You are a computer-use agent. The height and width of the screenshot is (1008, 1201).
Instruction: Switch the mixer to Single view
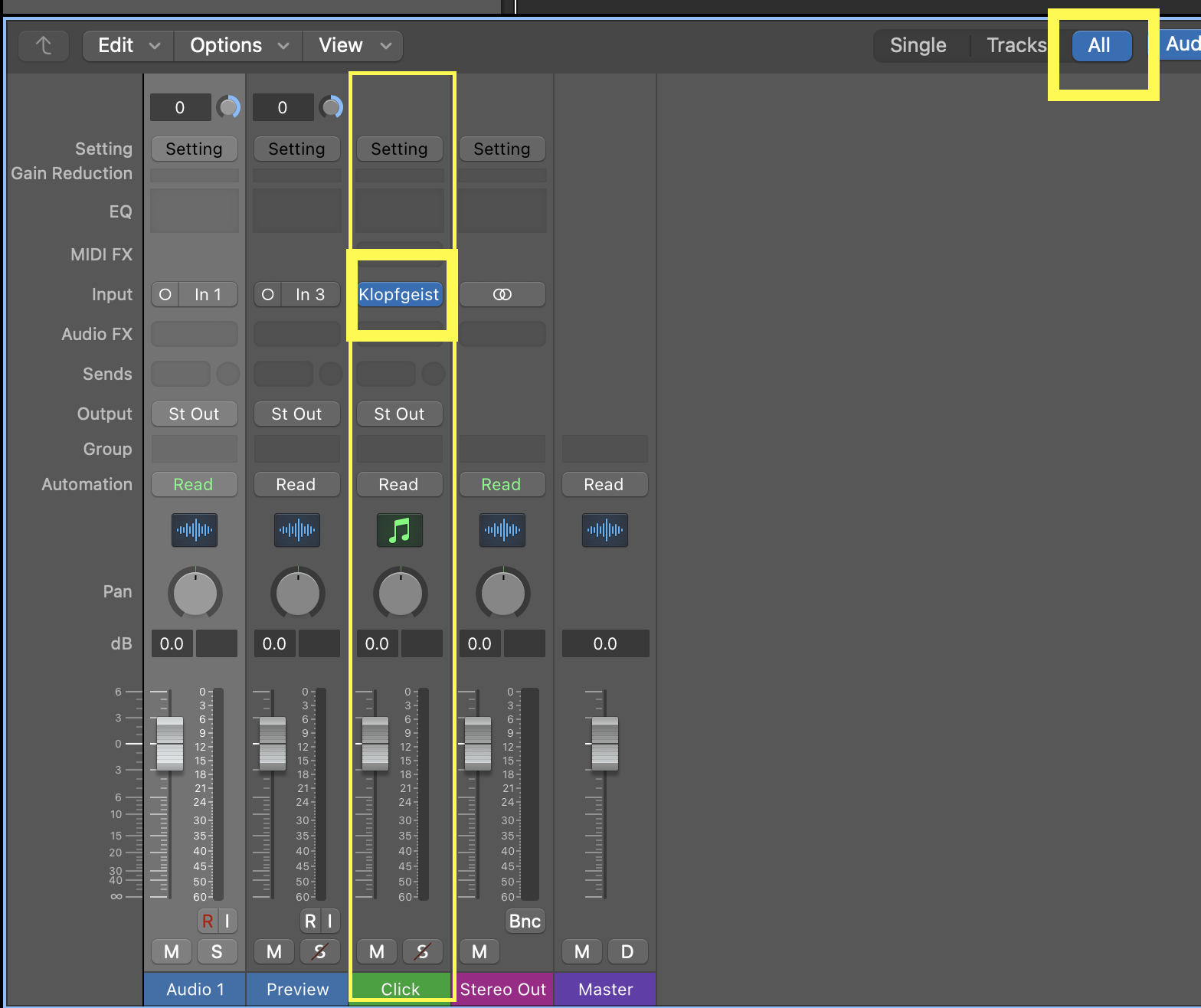click(x=918, y=46)
